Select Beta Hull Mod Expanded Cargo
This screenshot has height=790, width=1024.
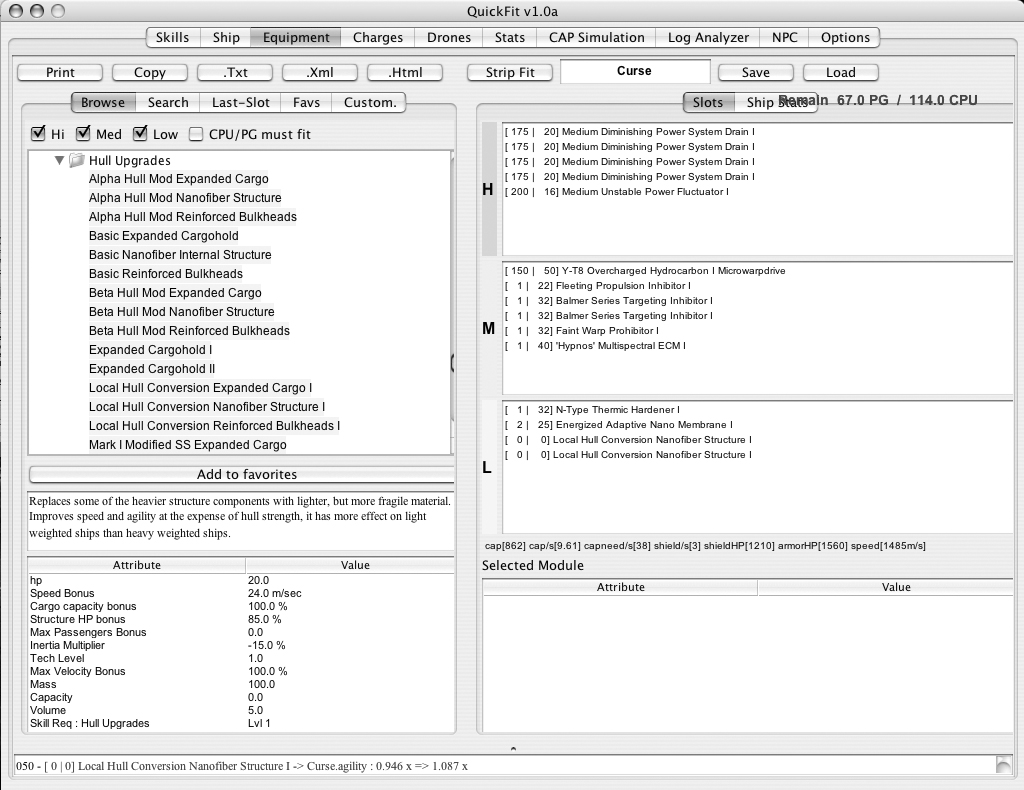pyautogui.click(x=175, y=292)
